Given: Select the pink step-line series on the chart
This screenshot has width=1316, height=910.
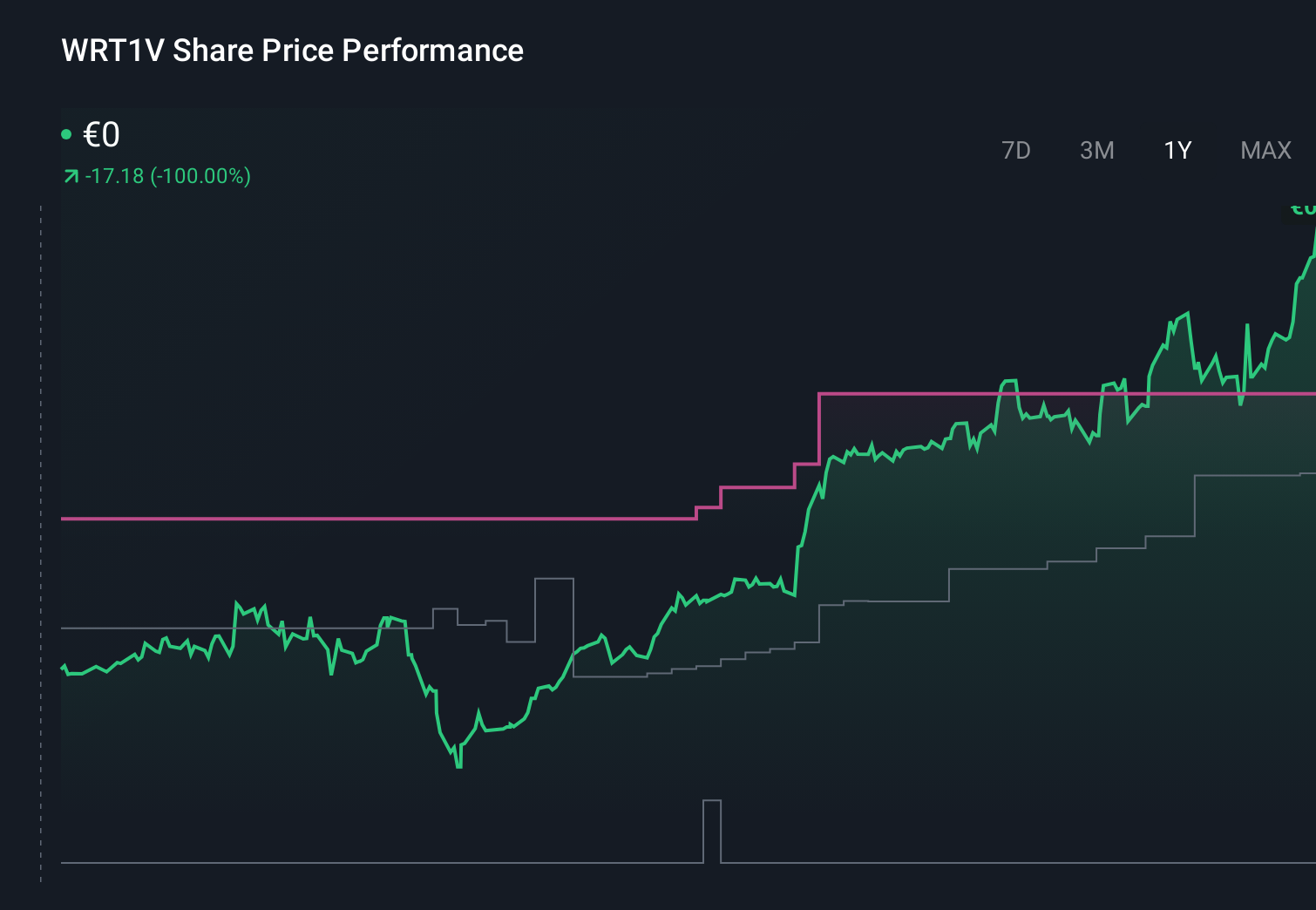Looking at the screenshot, I should point(349,519).
